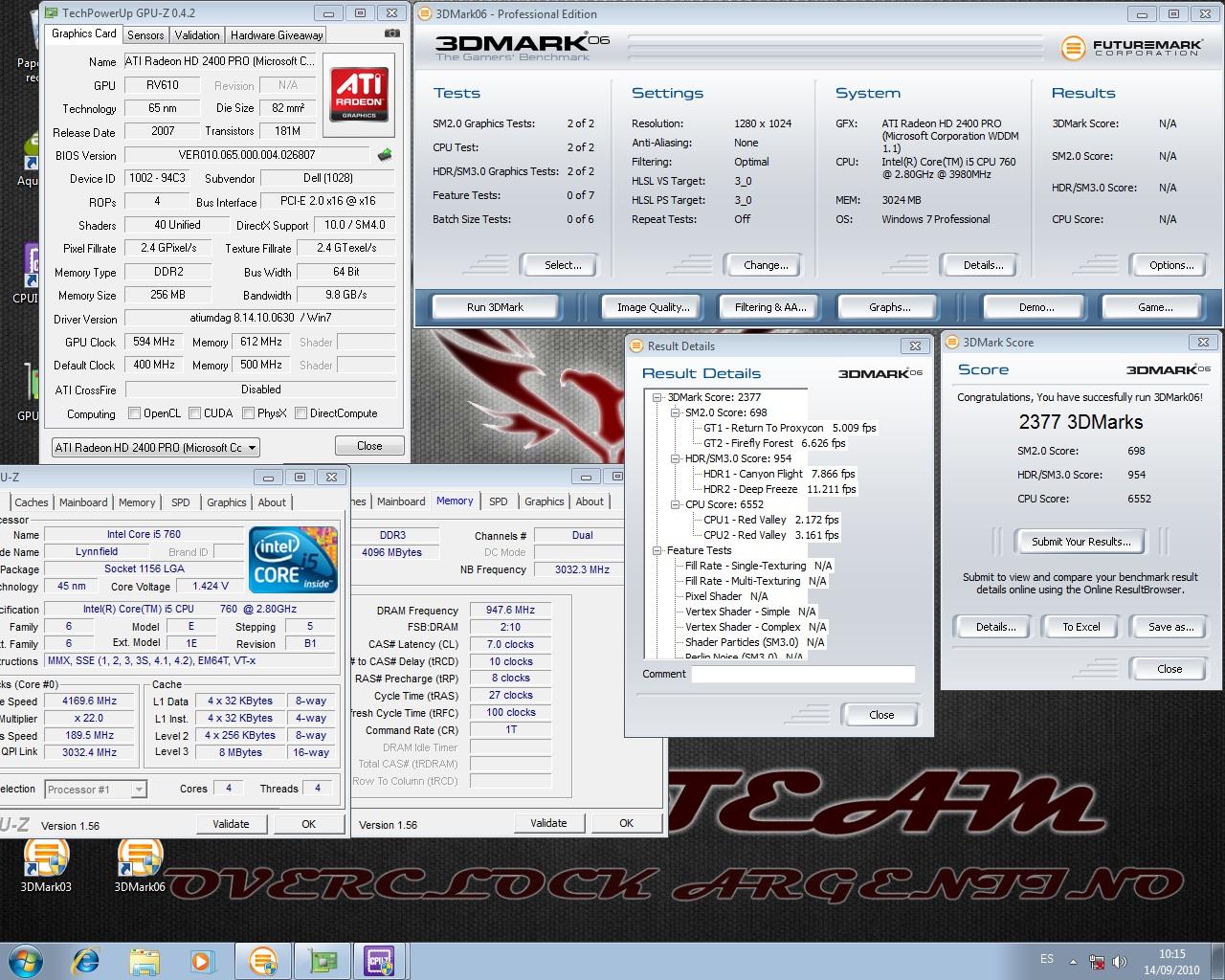This screenshot has height=980, width=1225.
Task: Click Validate in the left CPU-Z window
Action: [x=231, y=824]
